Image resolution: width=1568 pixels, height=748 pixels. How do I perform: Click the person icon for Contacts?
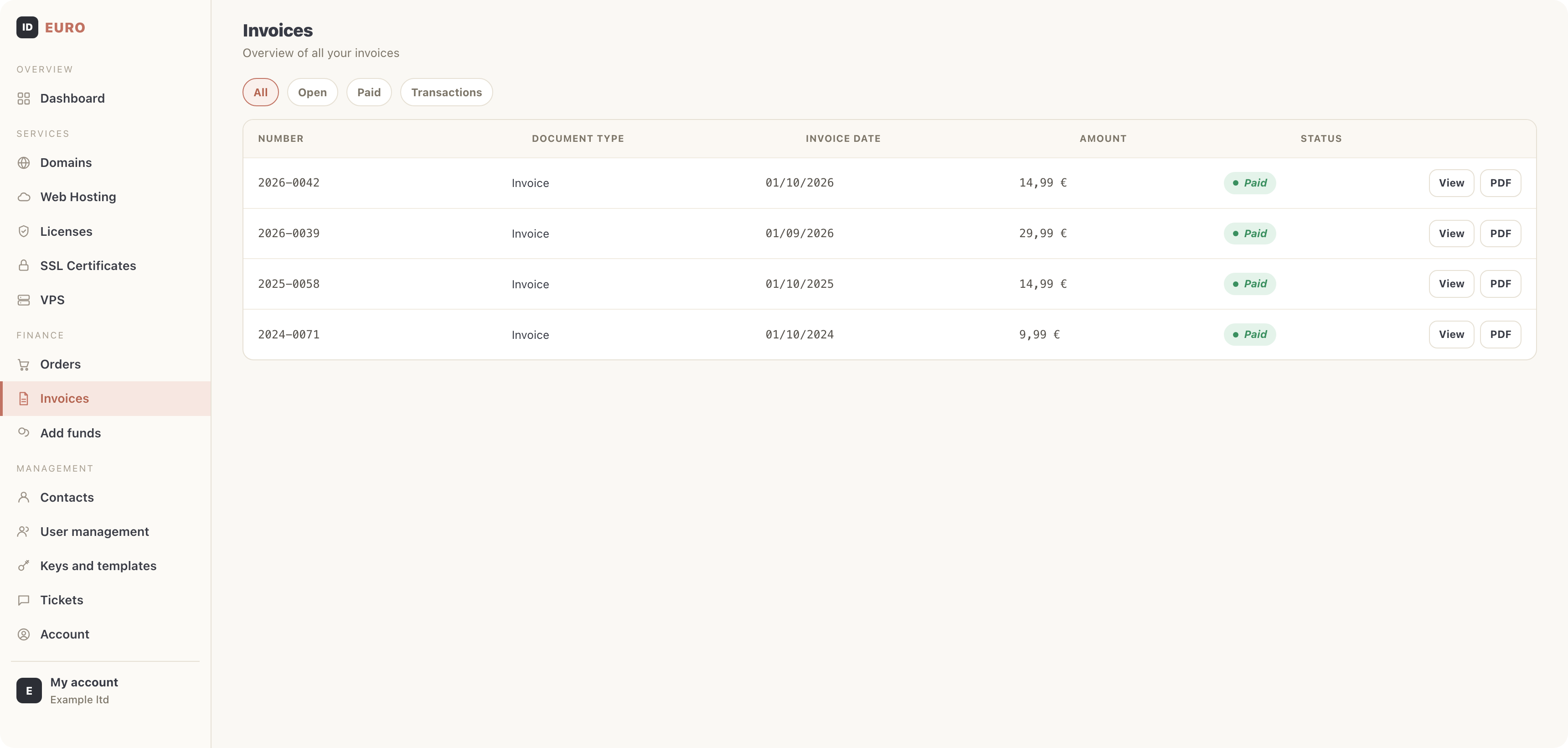click(x=24, y=497)
